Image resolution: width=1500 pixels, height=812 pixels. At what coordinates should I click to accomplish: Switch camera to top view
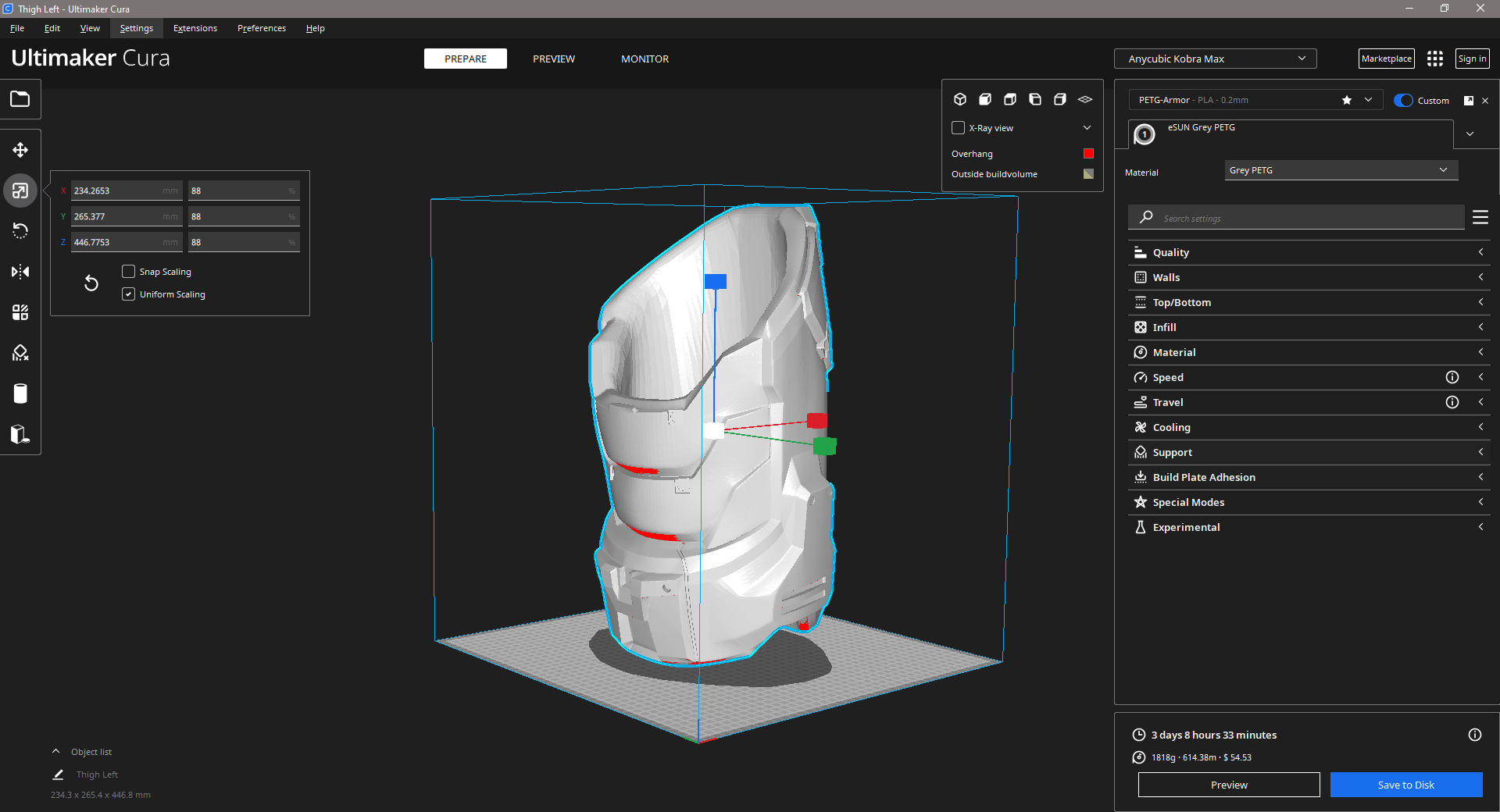[x=1010, y=99]
